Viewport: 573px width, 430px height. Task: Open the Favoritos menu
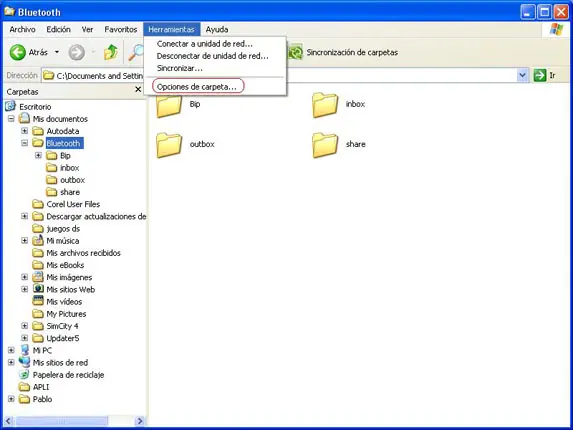pos(121,29)
